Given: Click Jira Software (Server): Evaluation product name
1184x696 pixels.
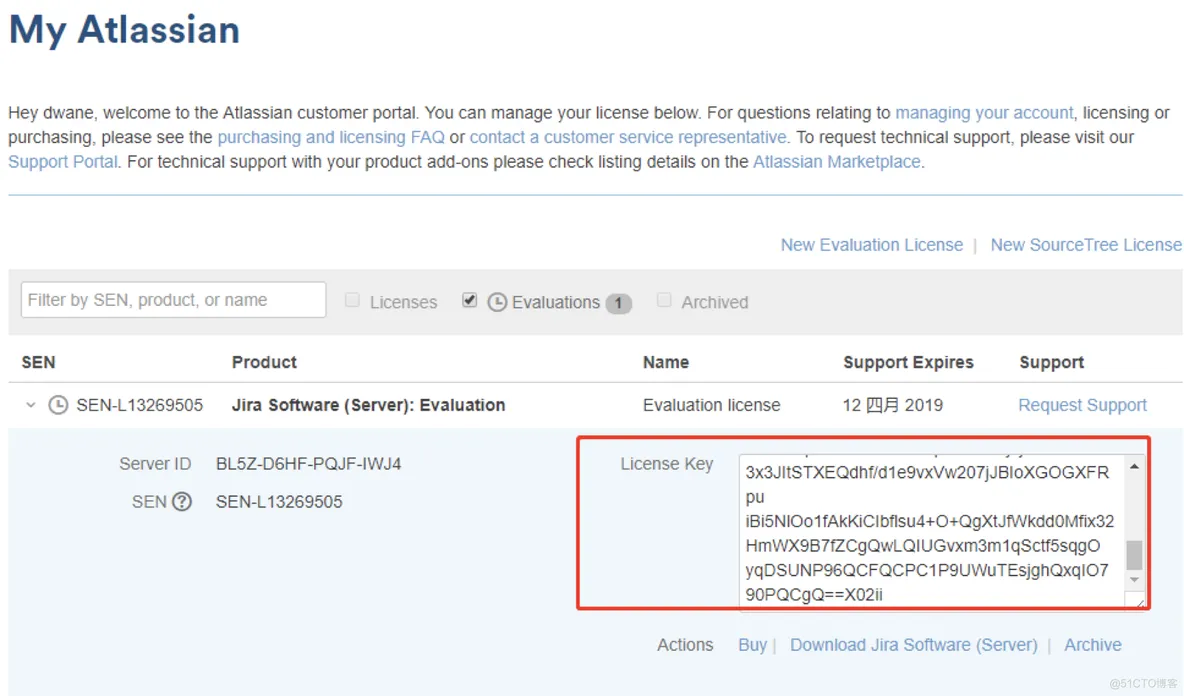Looking at the screenshot, I should [368, 405].
